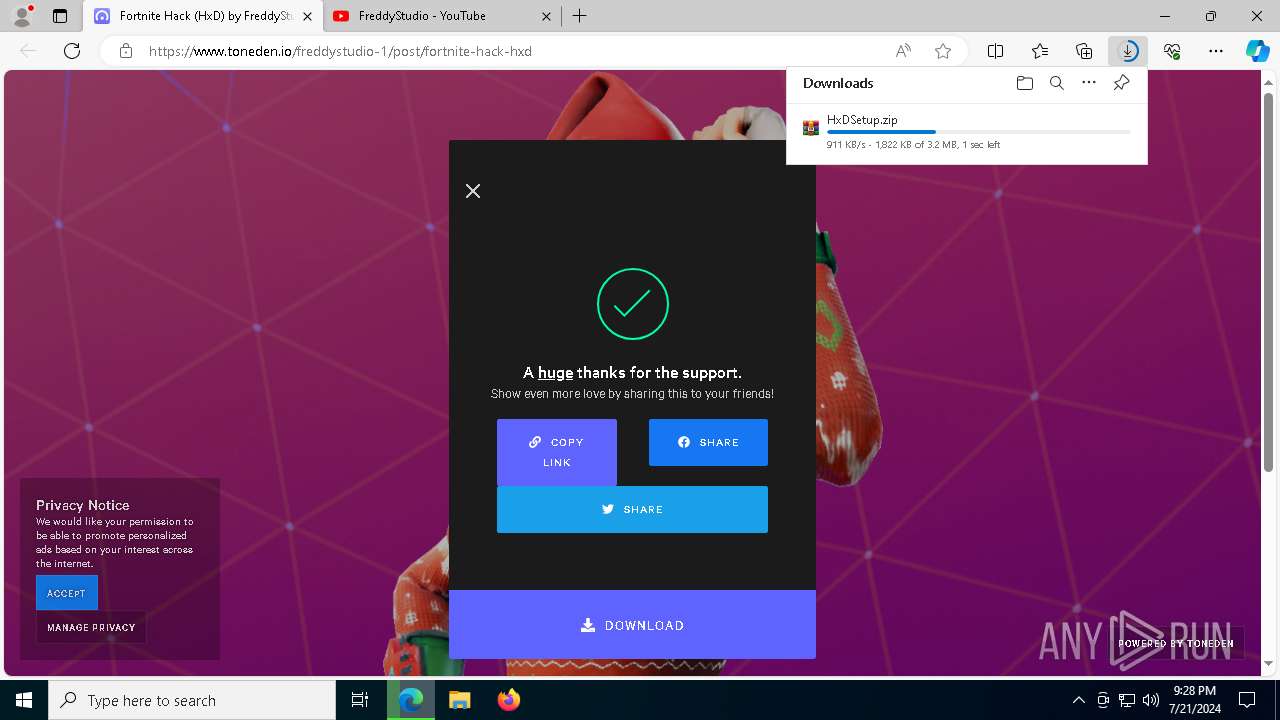Screen dimensions: 1280x720
Task: Close the Fortnite Hack tab
Action: tap(307, 16)
